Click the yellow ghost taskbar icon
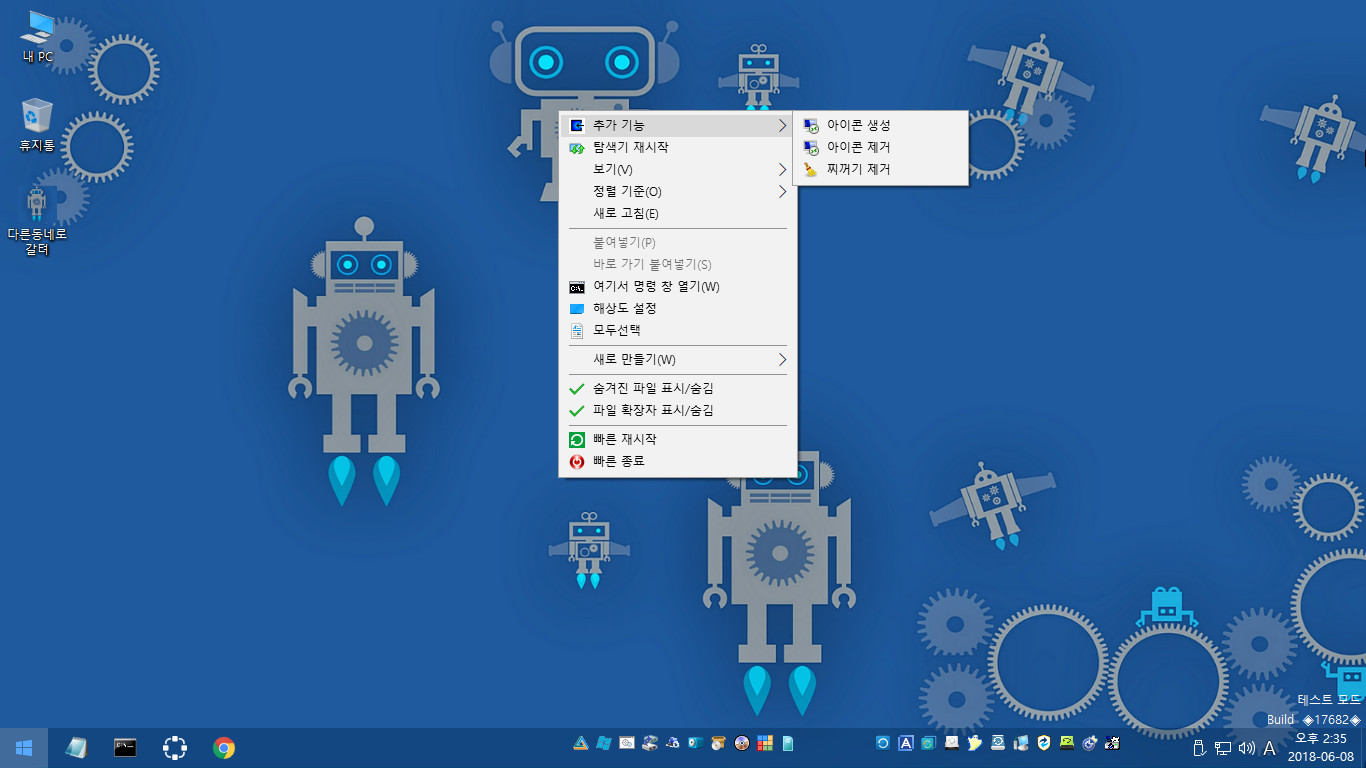This screenshot has height=768, width=1366. (x=974, y=743)
